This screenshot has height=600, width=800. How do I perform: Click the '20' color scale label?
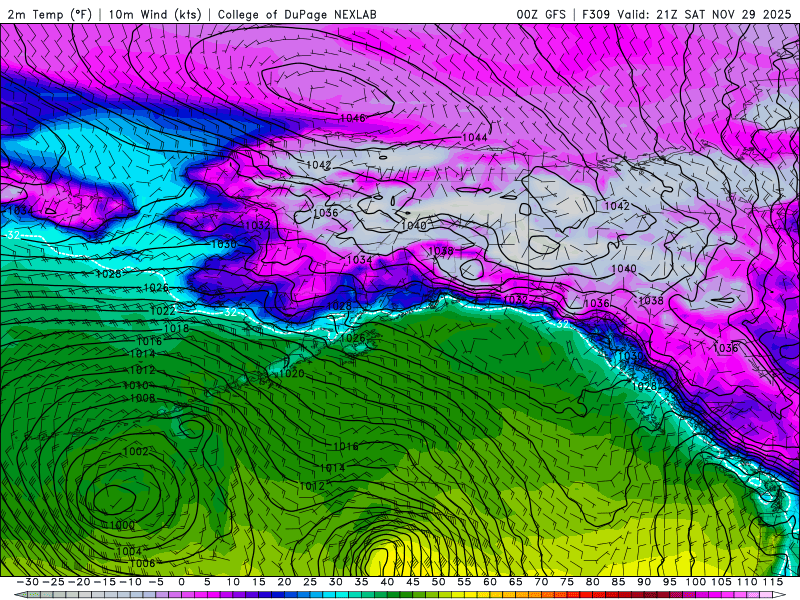pyautogui.click(x=284, y=582)
